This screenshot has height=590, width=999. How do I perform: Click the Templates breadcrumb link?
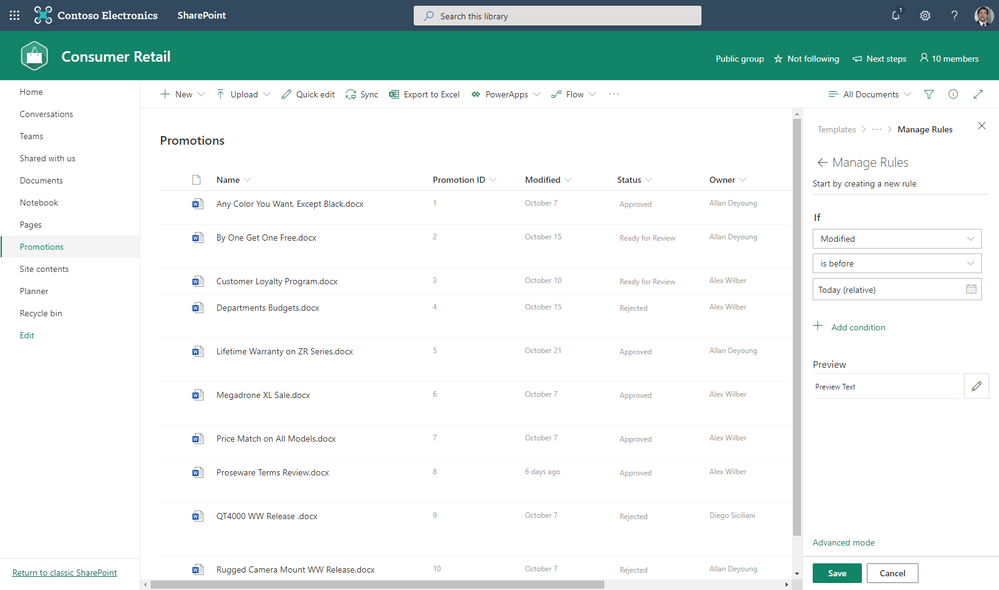[837, 129]
